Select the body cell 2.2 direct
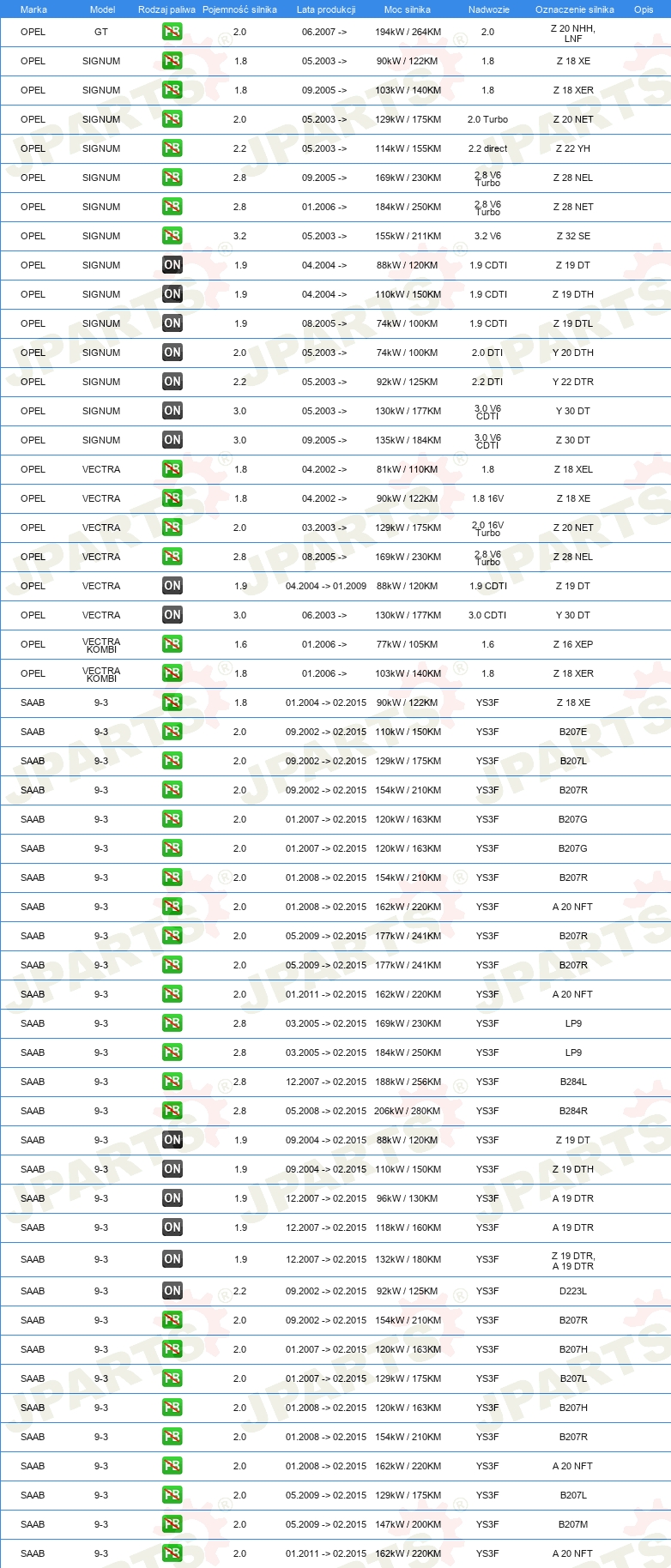Image resolution: width=671 pixels, height=1568 pixels. click(x=487, y=148)
